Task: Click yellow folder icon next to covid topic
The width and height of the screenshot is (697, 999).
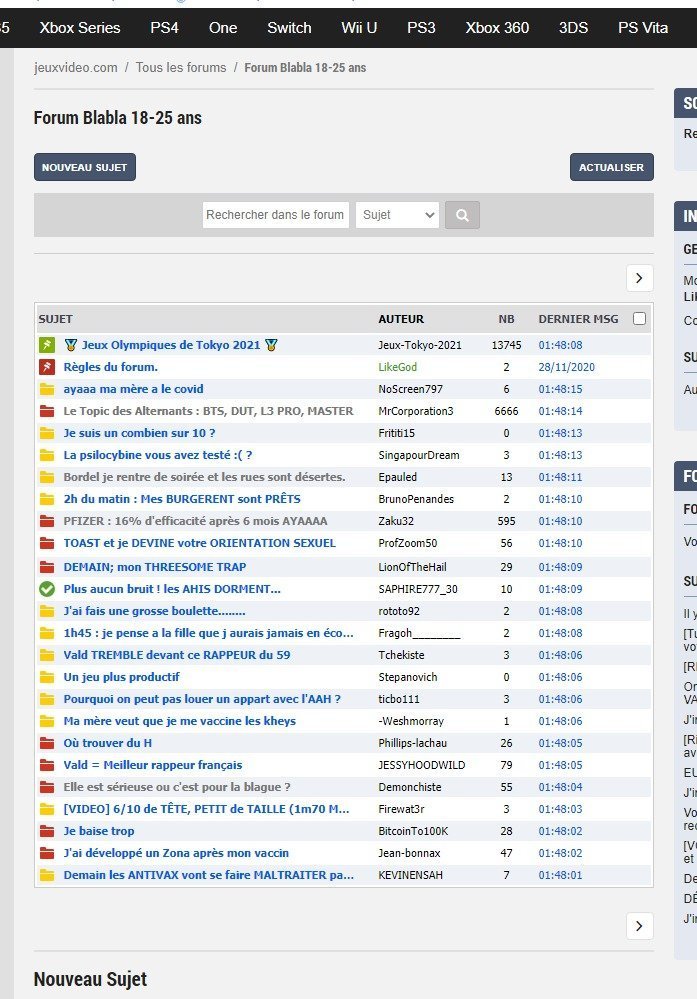Action: 46,389
